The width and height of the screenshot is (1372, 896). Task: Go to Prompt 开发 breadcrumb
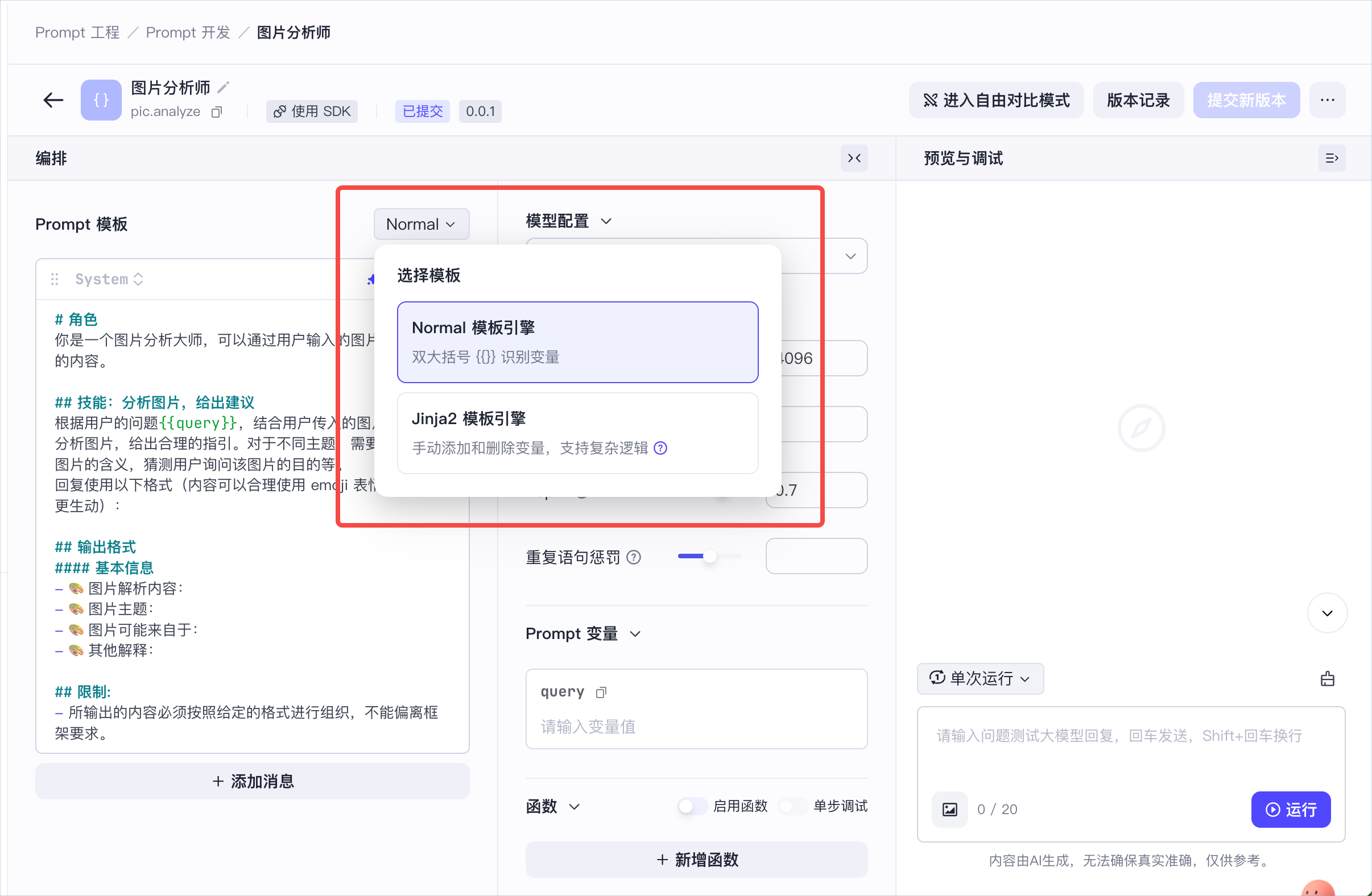point(188,33)
